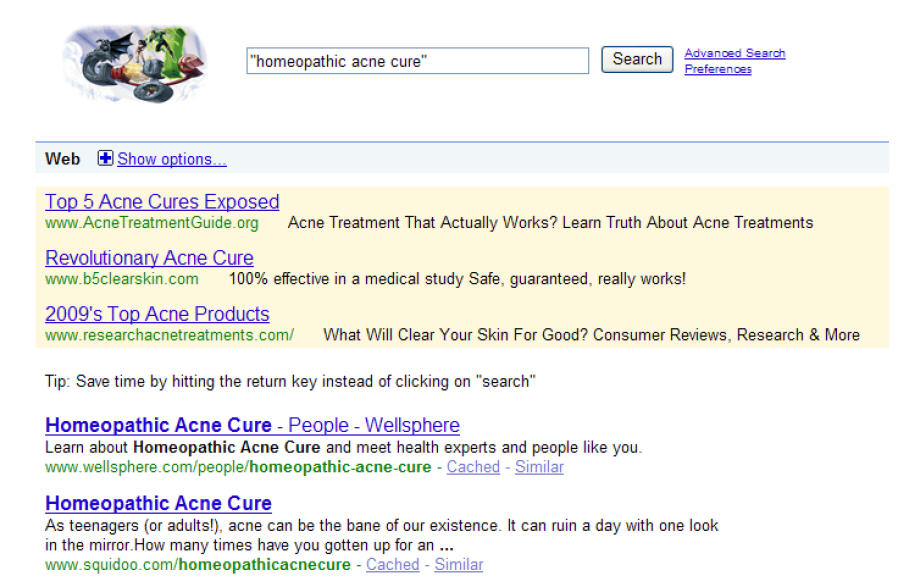The height and width of the screenshot is (581, 905).
Task: Click the 'Learn about Homeopathic Acne Cure' snippet
Action: tap(343, 447)
